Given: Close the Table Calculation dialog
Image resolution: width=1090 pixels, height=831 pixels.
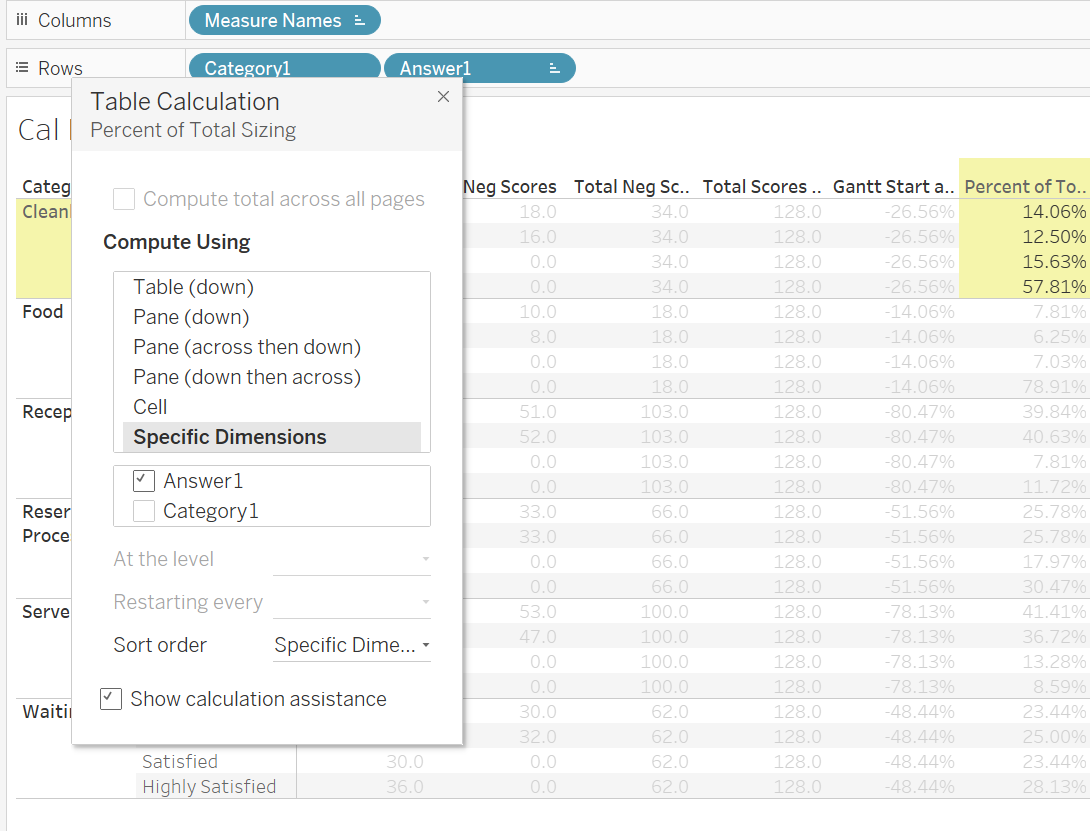Looking at the screenshot, I should pos(443,97).
